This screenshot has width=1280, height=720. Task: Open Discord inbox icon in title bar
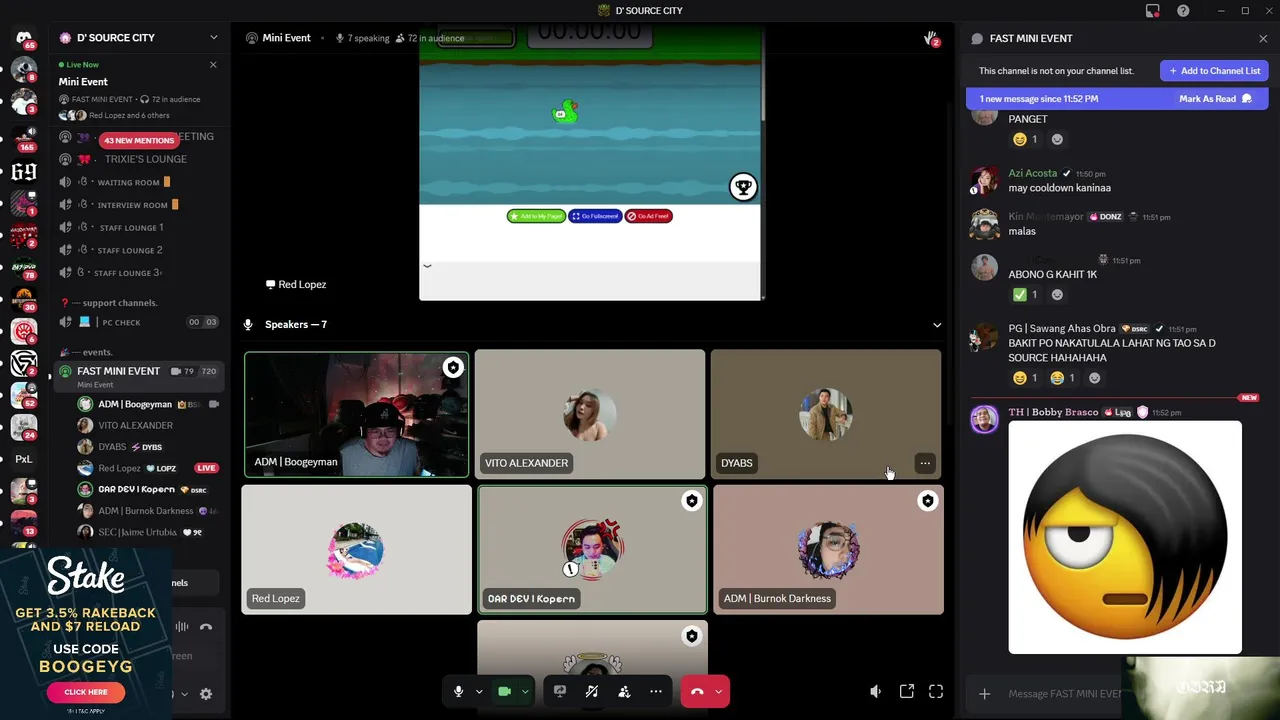(1153, 11)
